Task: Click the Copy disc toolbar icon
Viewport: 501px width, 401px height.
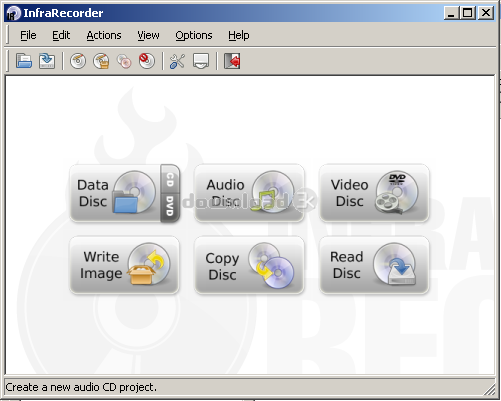Action: click(124, 61)
